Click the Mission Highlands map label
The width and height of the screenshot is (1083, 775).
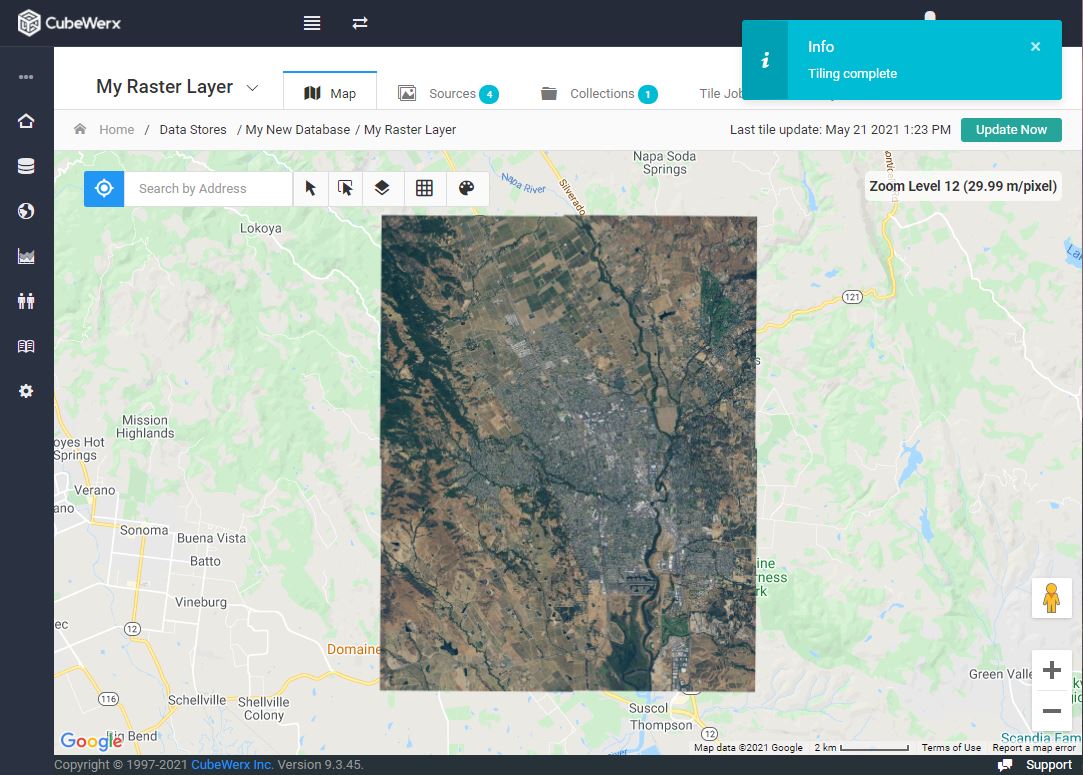145,426
